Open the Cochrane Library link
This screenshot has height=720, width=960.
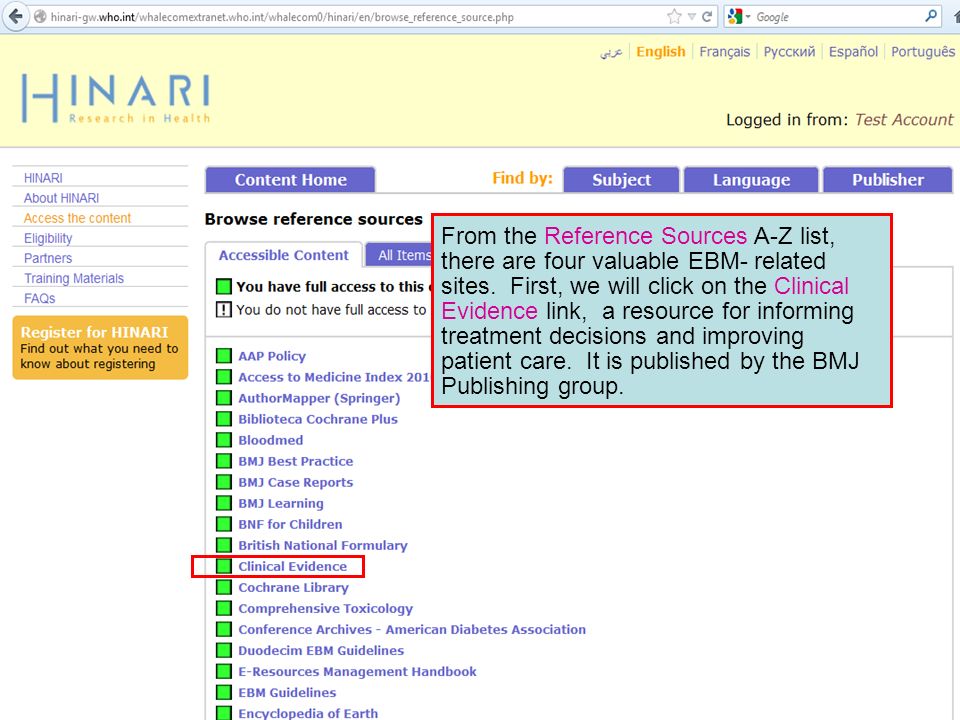(293, 588)
